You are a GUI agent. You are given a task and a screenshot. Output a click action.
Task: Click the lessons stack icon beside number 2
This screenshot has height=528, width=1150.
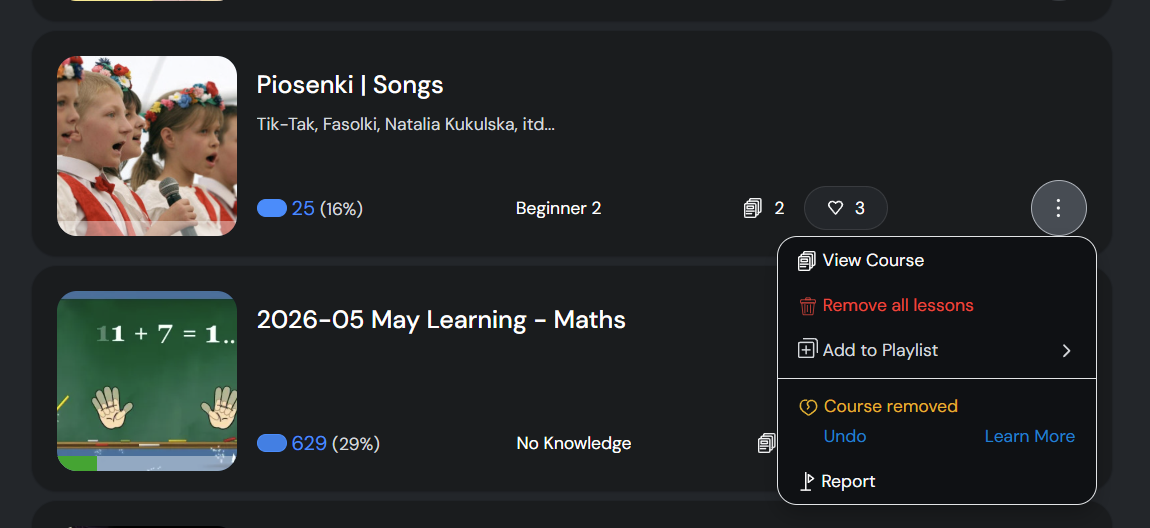click(752, 209)
